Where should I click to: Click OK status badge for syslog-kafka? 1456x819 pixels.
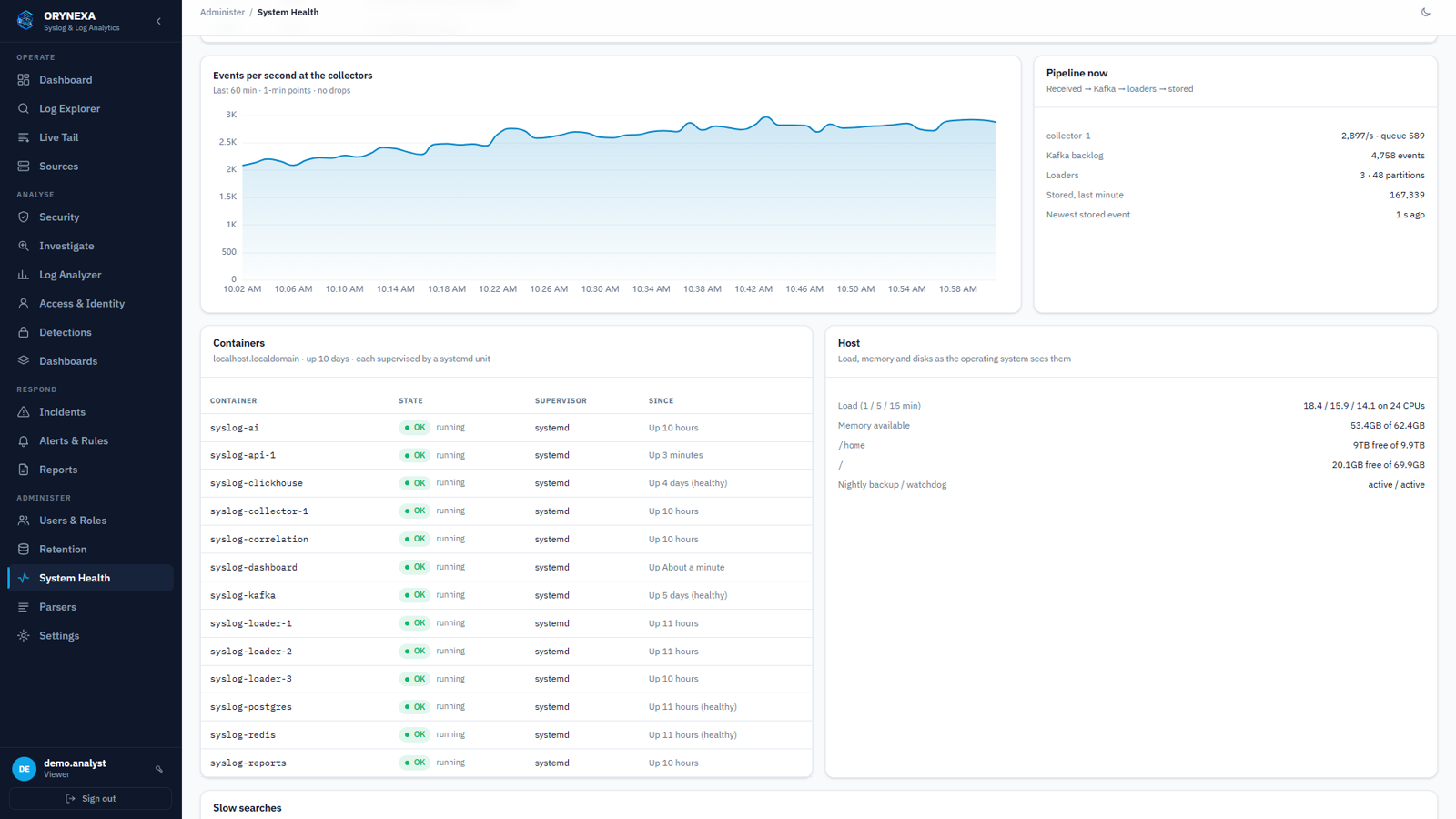point(415,595)
